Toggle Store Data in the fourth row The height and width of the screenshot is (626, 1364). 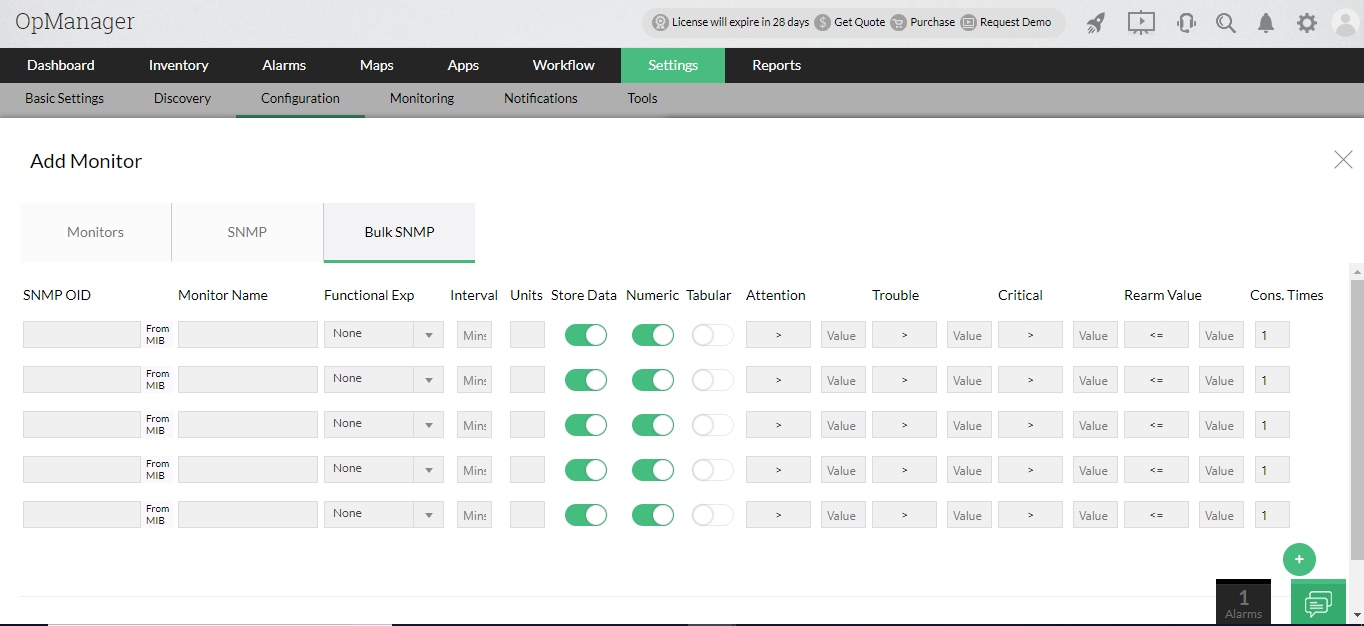point(586,470)
